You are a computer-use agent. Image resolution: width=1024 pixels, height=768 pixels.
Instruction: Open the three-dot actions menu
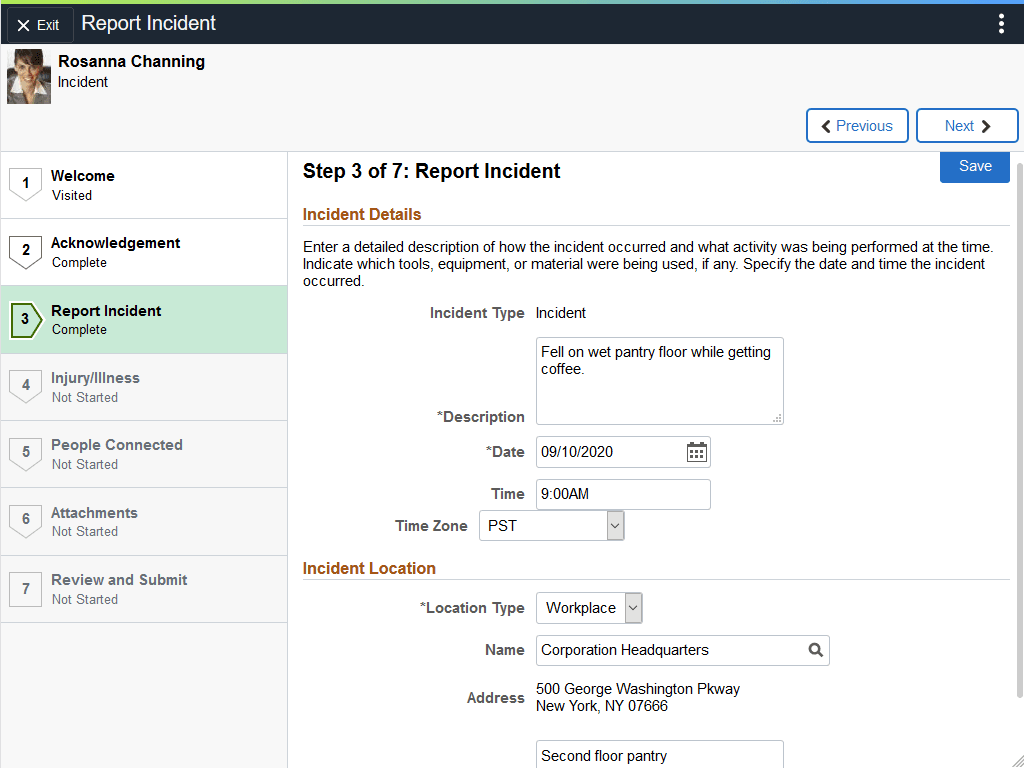(x=1001, y=23)
